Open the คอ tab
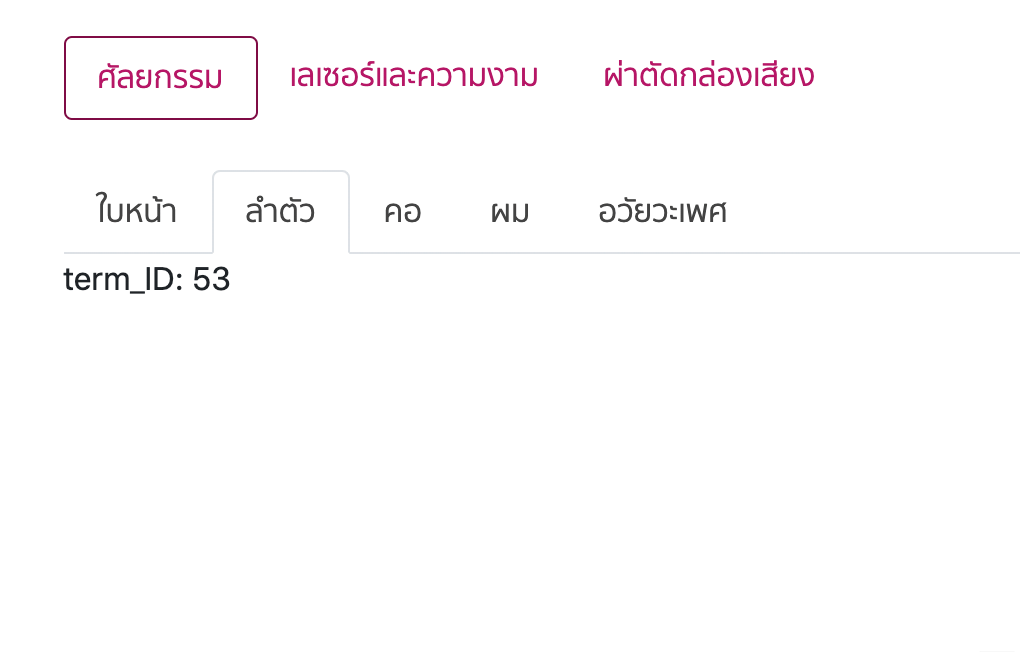This screenshot has height=652, width=1020. click(x=402, y=212)
